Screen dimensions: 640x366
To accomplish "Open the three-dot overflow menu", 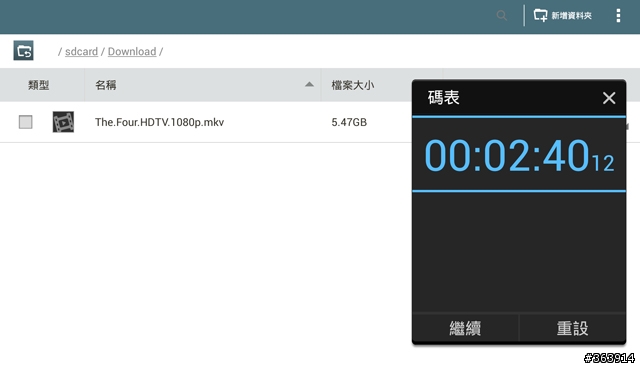I will pos(618,16).
